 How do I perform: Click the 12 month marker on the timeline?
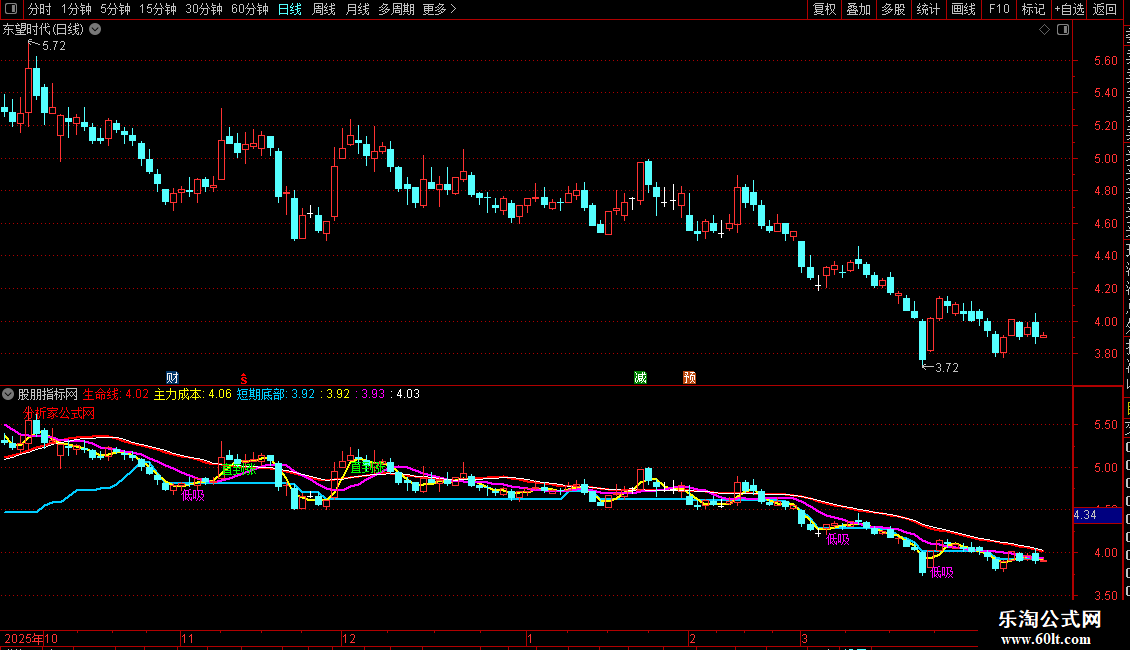point(349,638)
